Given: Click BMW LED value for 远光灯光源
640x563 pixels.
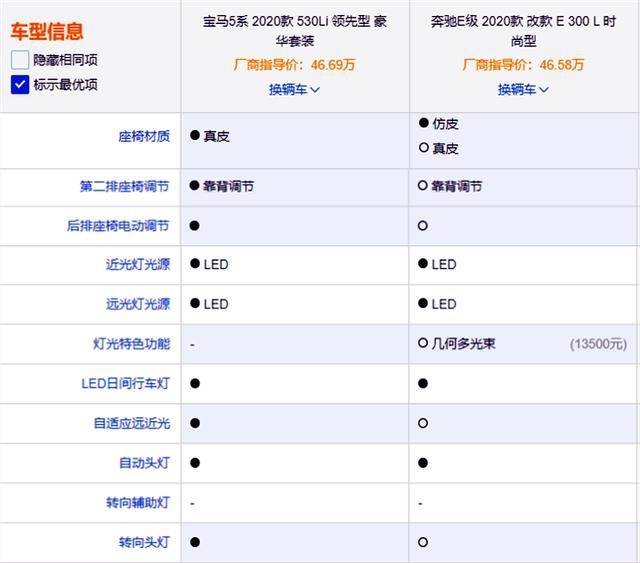Looking at the screenshot, I should [216, 304].
